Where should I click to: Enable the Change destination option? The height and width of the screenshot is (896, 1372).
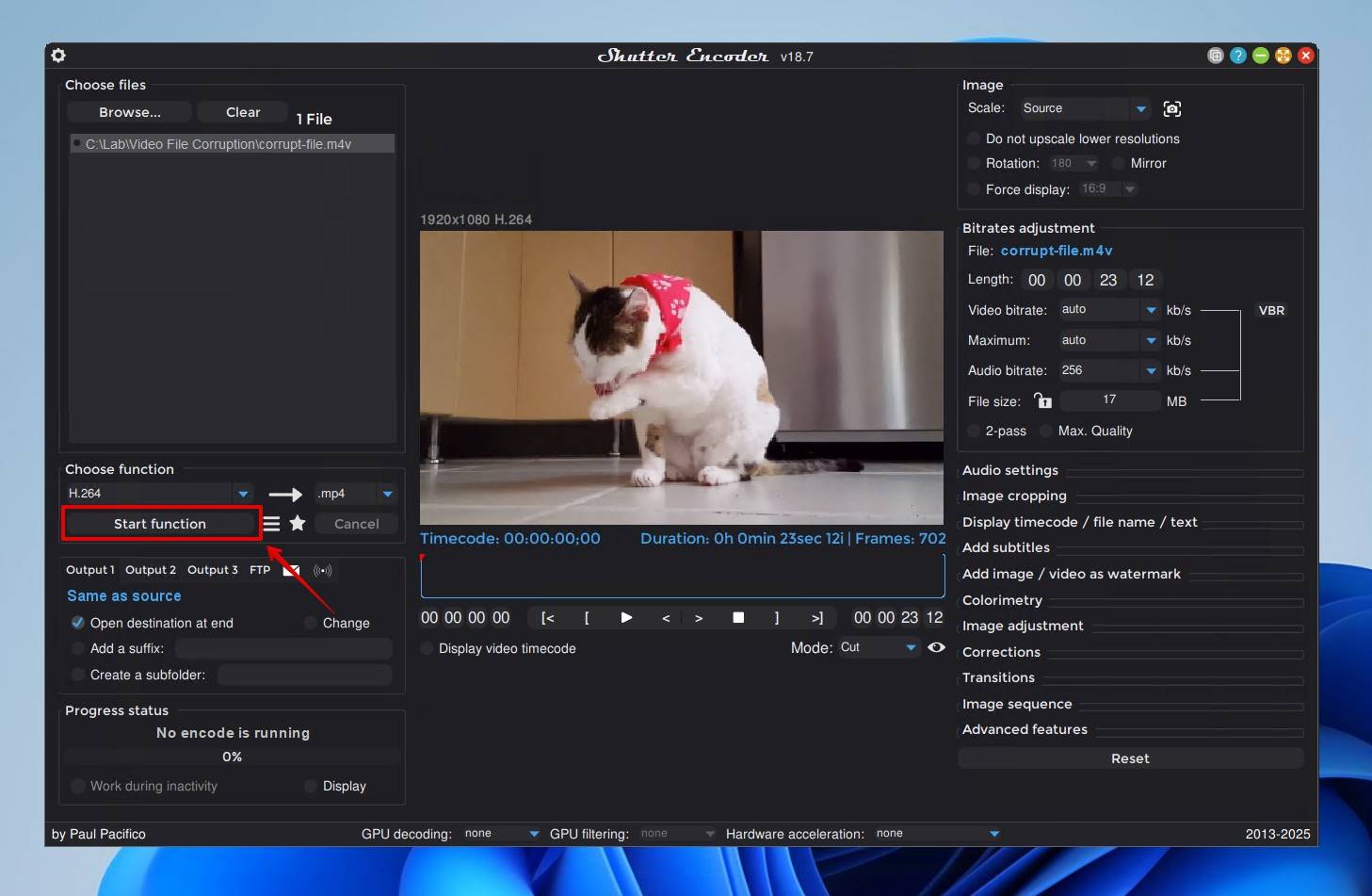[x=311, y=623]
